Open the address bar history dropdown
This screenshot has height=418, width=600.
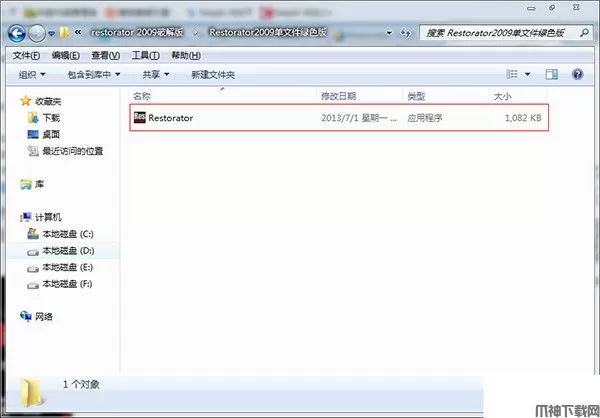click(389, 33)
